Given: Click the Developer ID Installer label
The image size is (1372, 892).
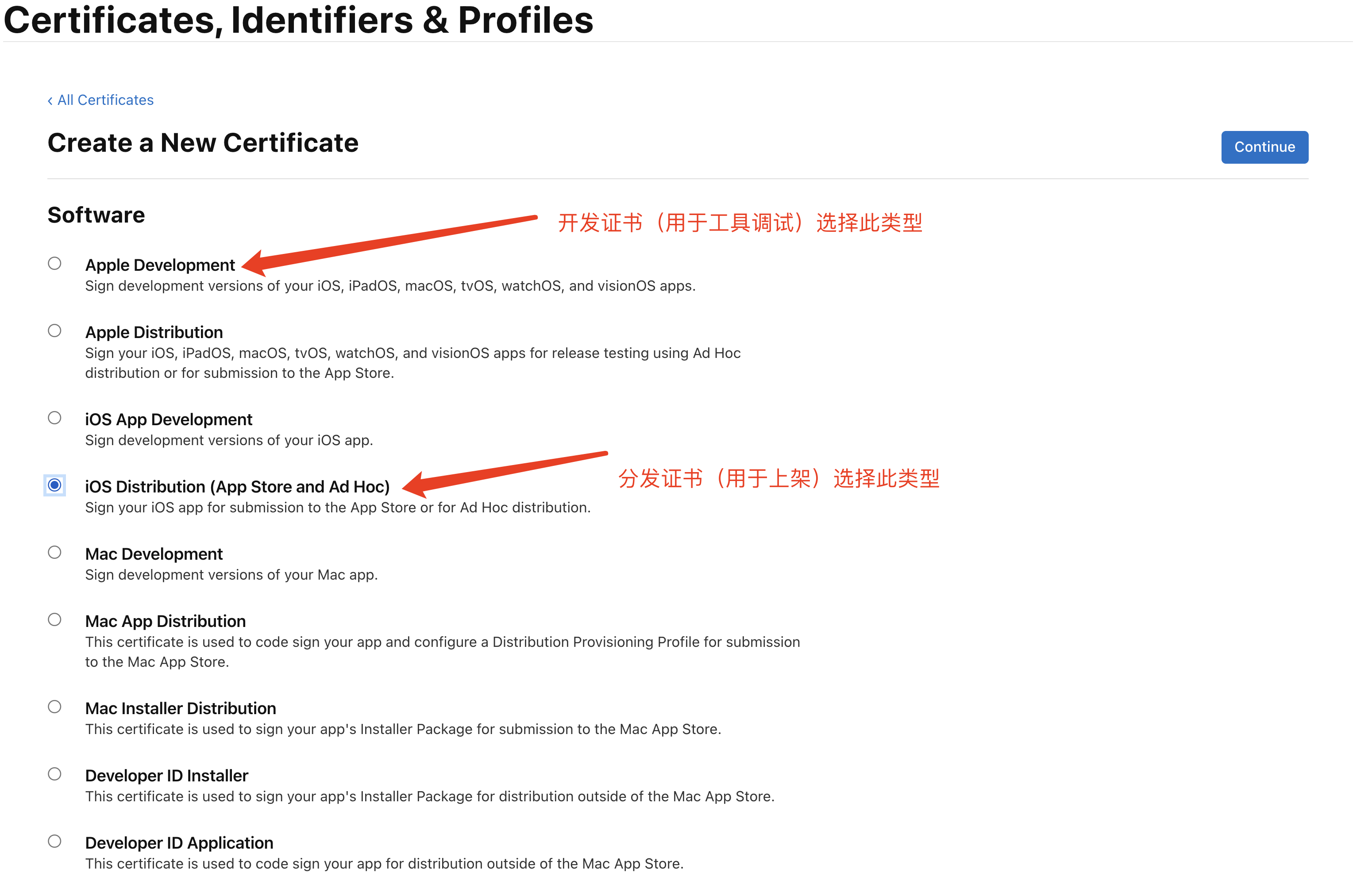Looking at the screenshot, I should (x=166, y=776).
